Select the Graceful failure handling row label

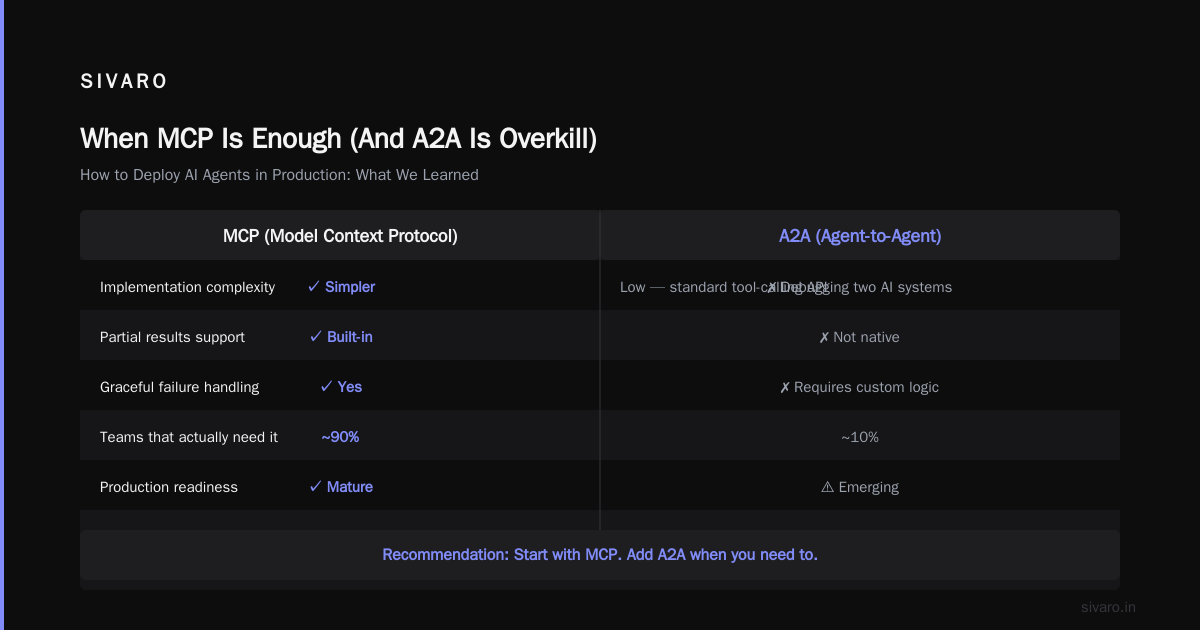[x=179, y=387]
